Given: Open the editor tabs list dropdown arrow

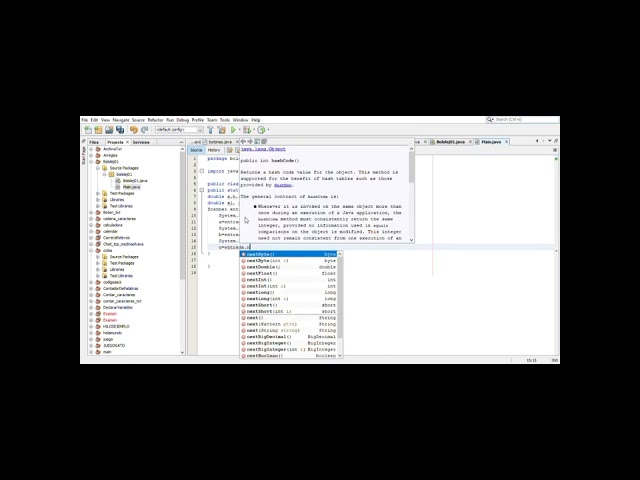Looking at the screenshot, I should click(x=549, y=141).
